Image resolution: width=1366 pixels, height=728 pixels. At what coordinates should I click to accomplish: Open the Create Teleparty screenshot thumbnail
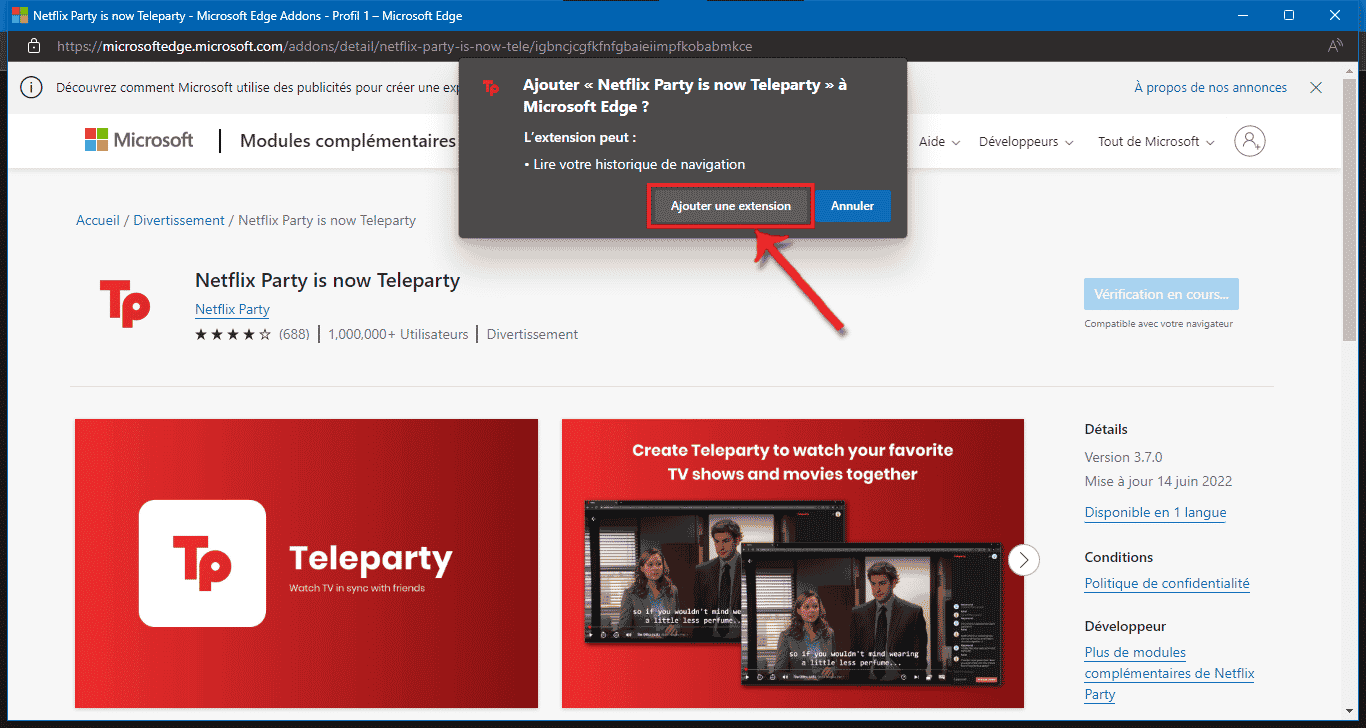[x=793, y=563]
